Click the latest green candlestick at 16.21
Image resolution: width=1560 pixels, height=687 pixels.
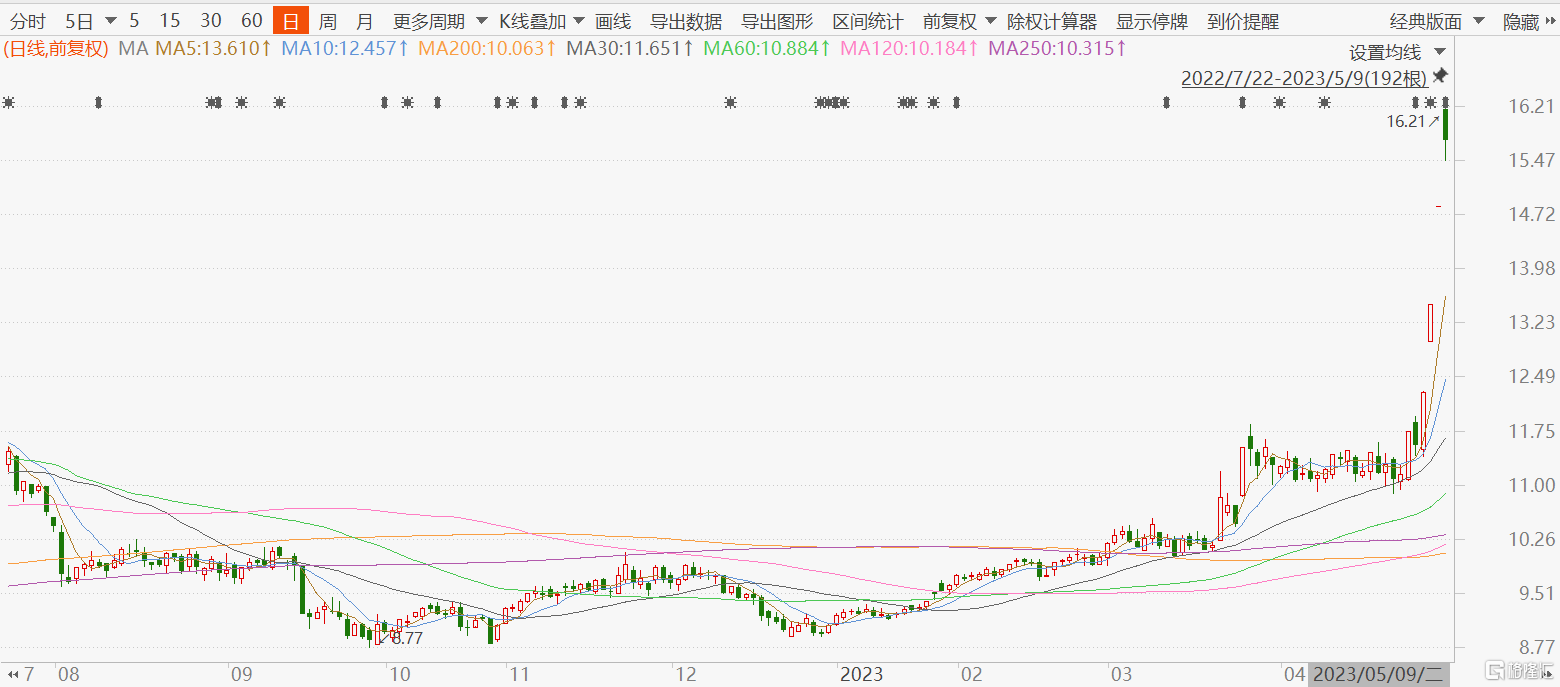tap(1445, 135)
